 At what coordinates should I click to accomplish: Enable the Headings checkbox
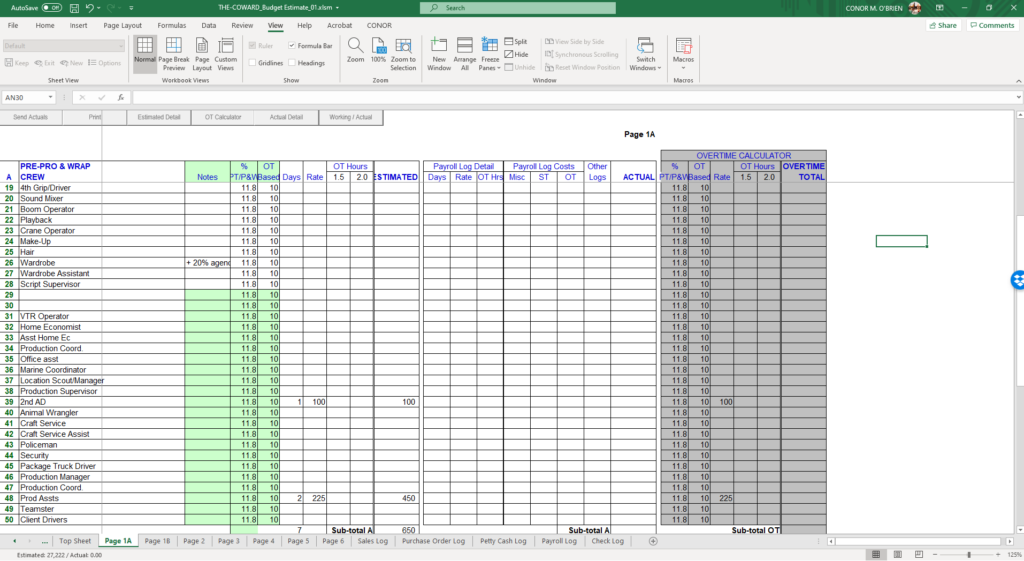coord(292,63)
